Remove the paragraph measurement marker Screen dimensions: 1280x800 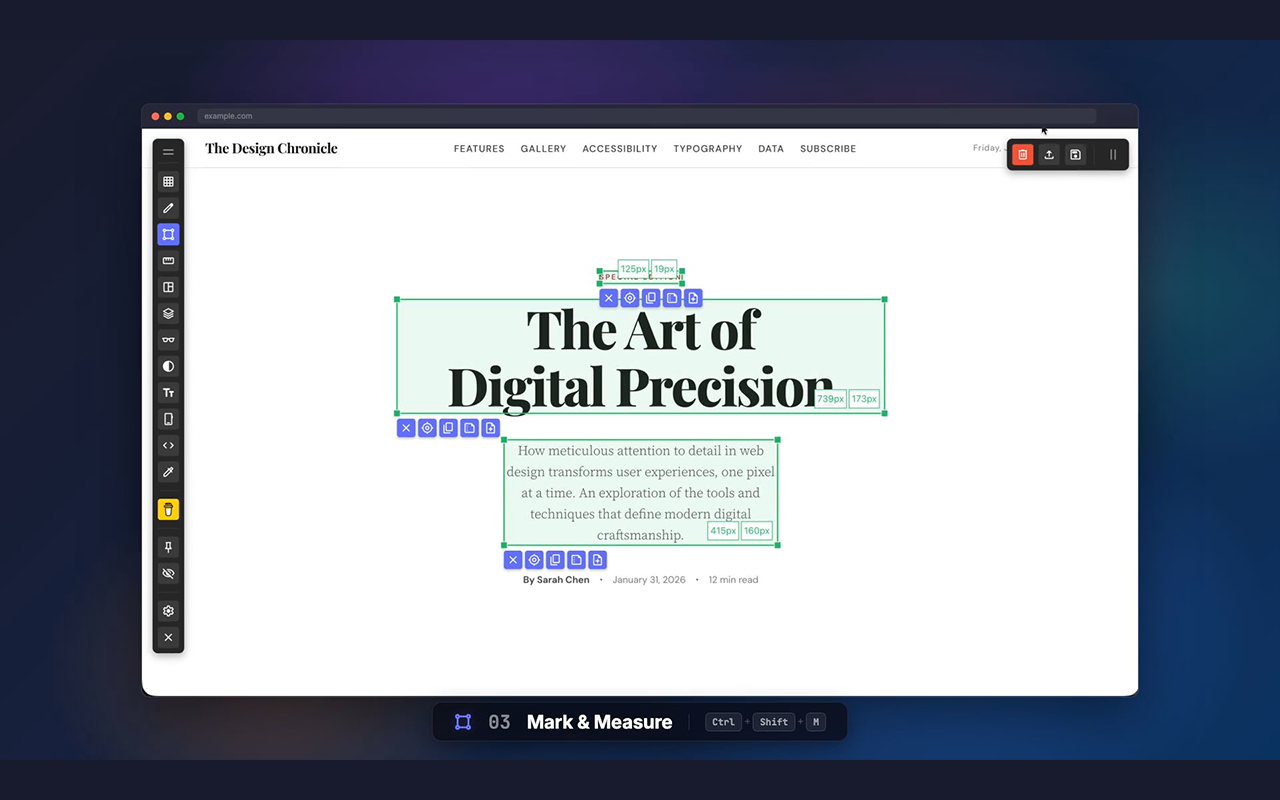coord(512,560)
